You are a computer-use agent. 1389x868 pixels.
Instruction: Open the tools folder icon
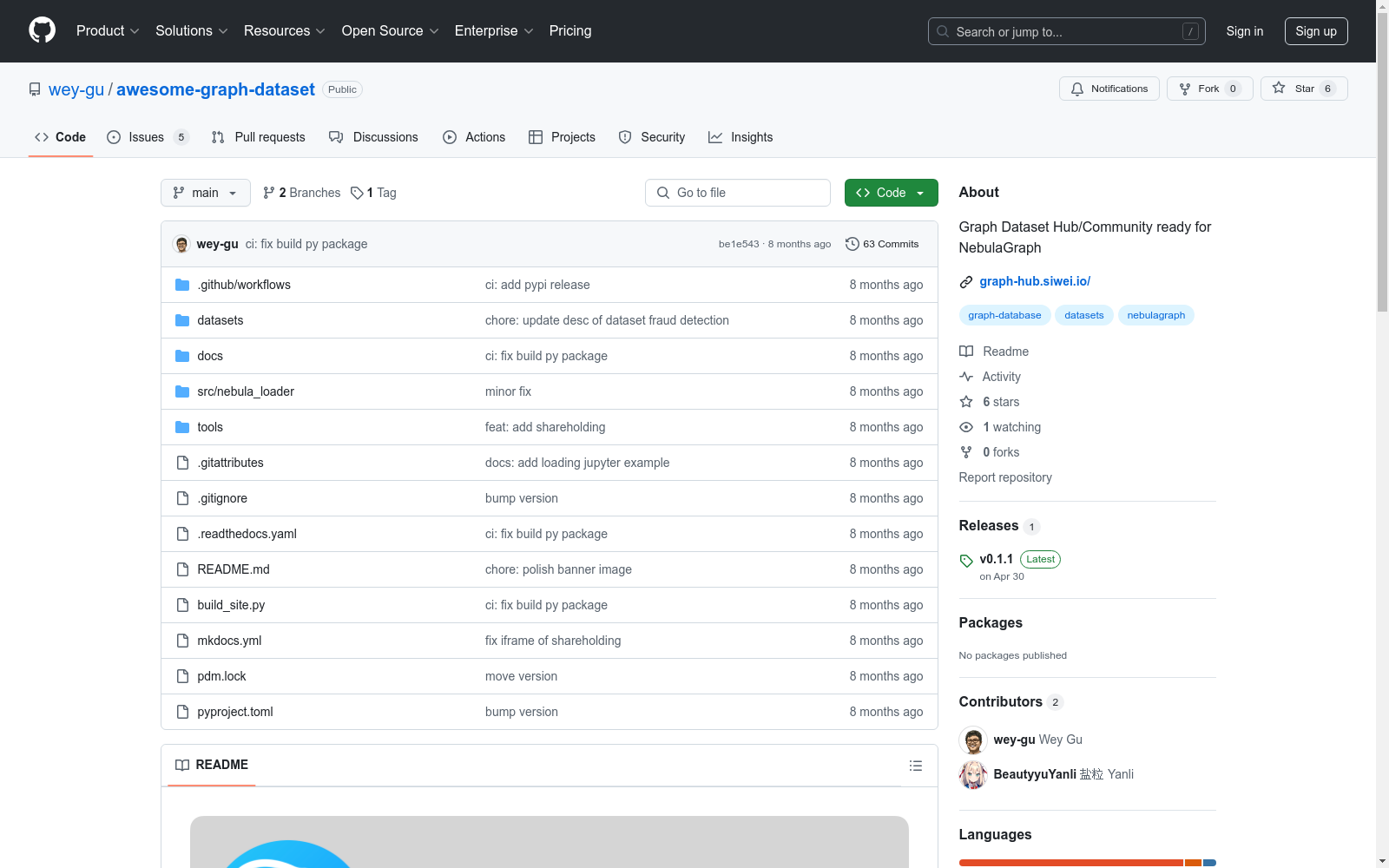tap(182, 427)
